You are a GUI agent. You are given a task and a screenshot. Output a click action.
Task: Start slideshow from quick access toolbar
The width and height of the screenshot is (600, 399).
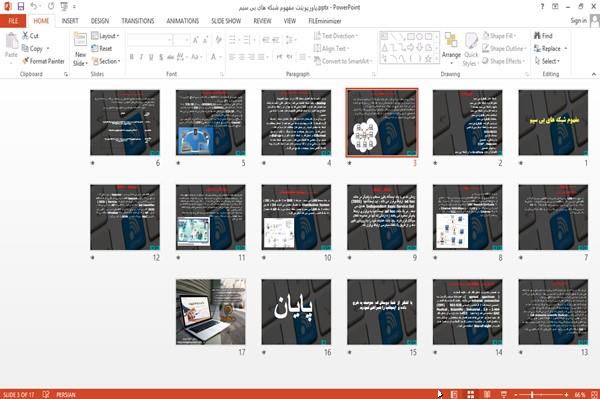point(64,7)
